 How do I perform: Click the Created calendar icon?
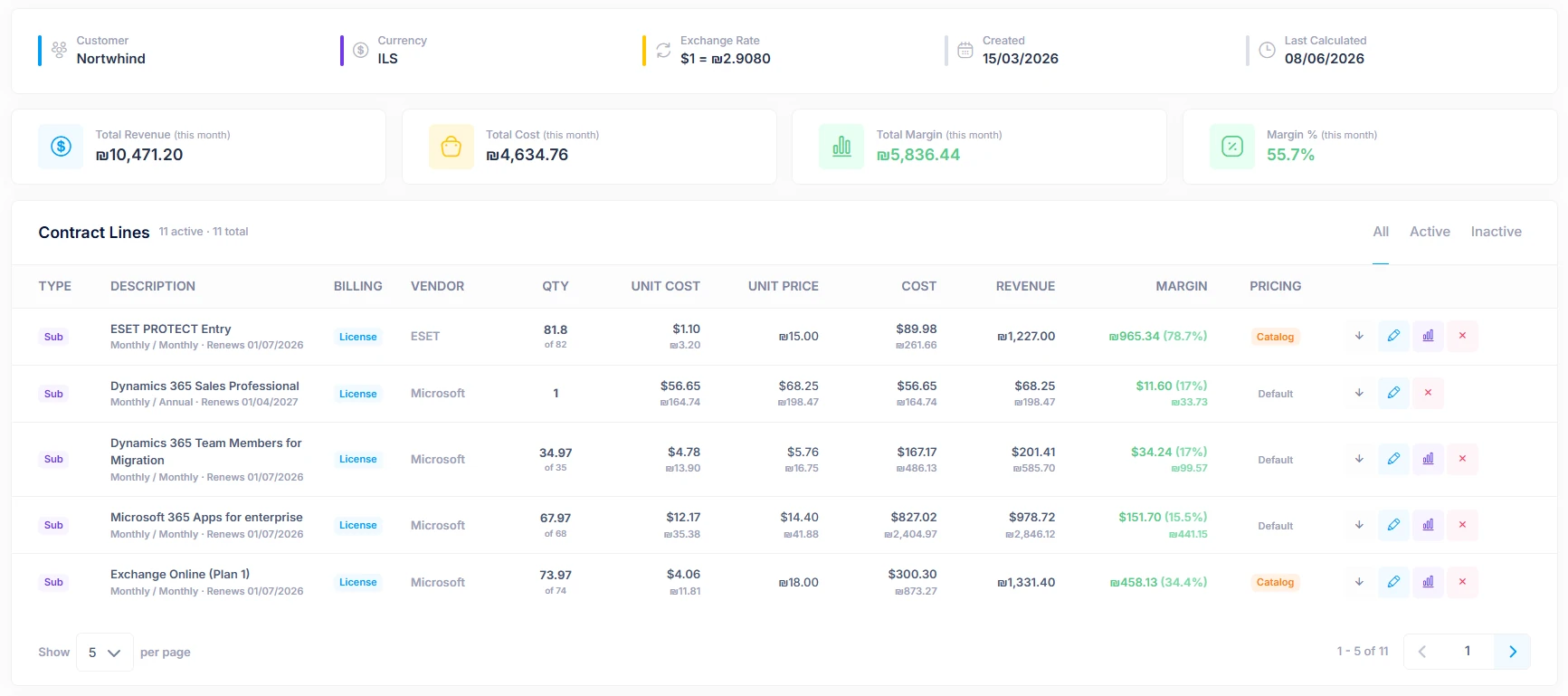point(965,51)
